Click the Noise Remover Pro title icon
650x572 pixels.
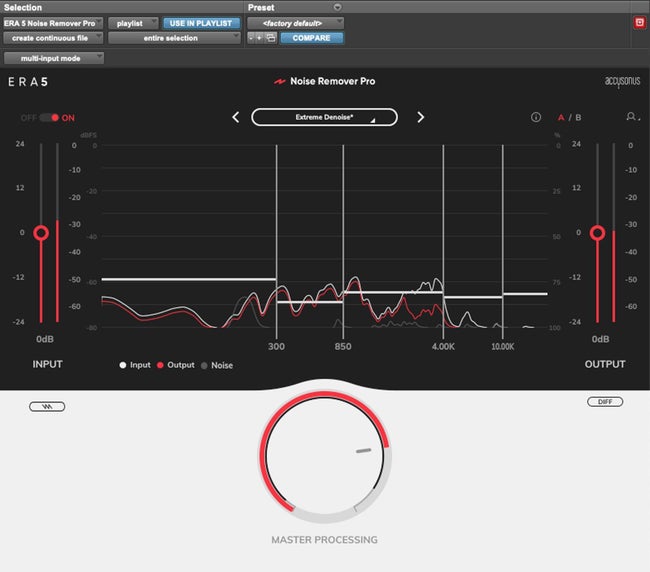[x=279, y=82]
